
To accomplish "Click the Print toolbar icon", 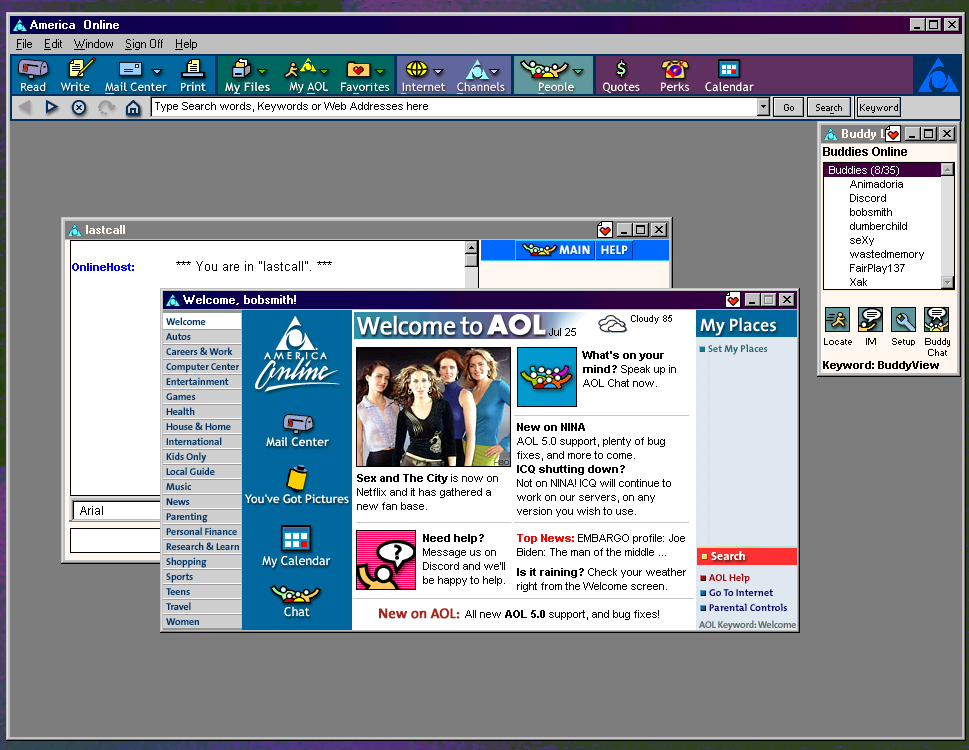I will coord(193,75).
